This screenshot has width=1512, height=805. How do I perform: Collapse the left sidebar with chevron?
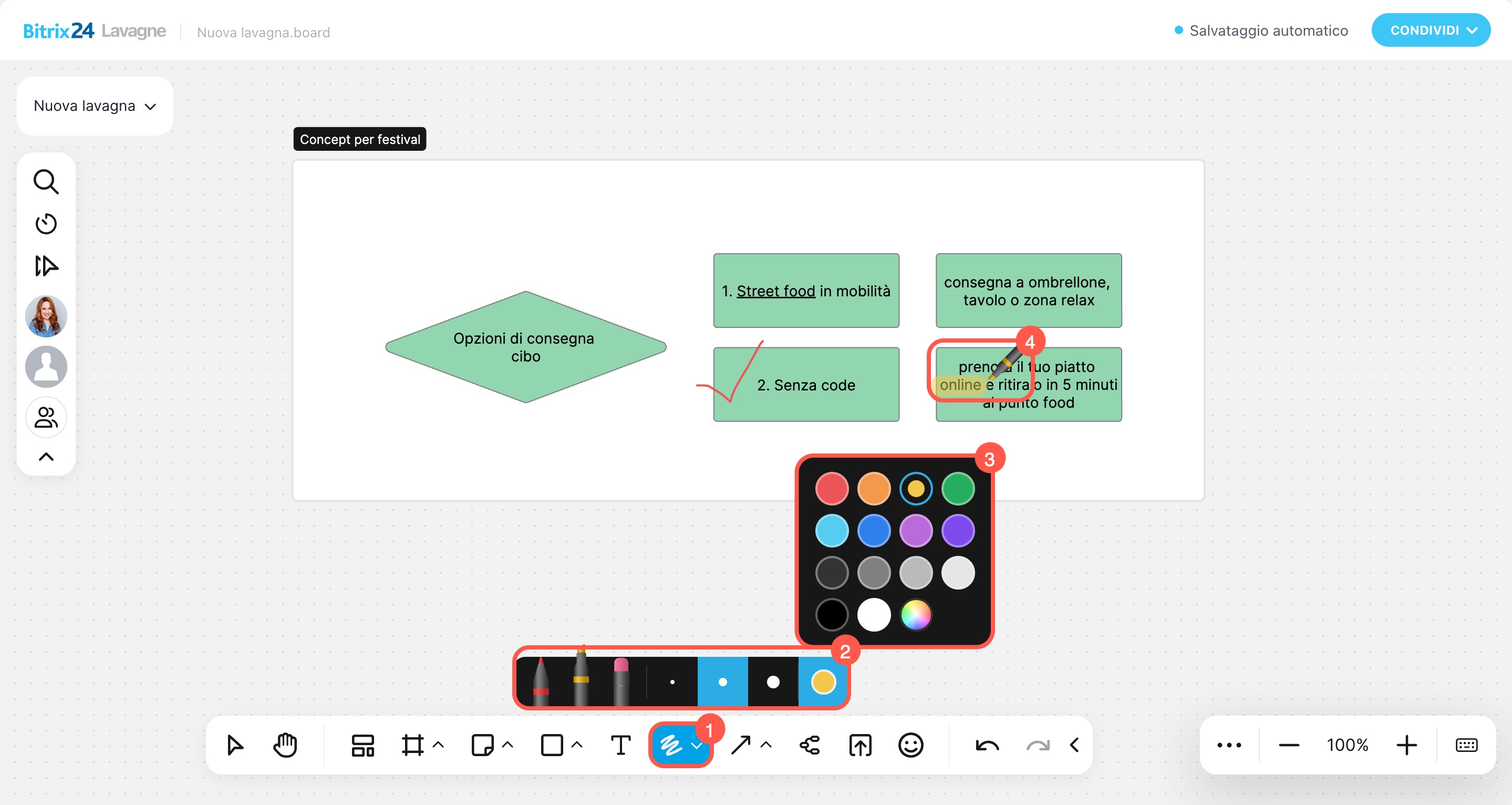coord(46,457)
